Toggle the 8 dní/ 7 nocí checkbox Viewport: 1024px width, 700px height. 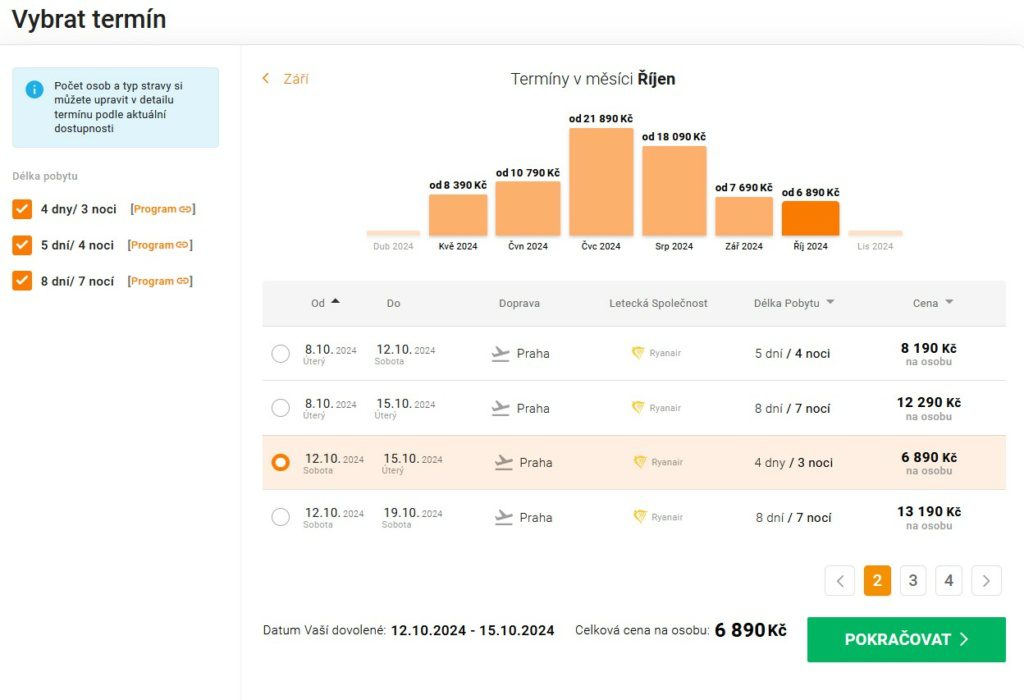click(22, 281)
